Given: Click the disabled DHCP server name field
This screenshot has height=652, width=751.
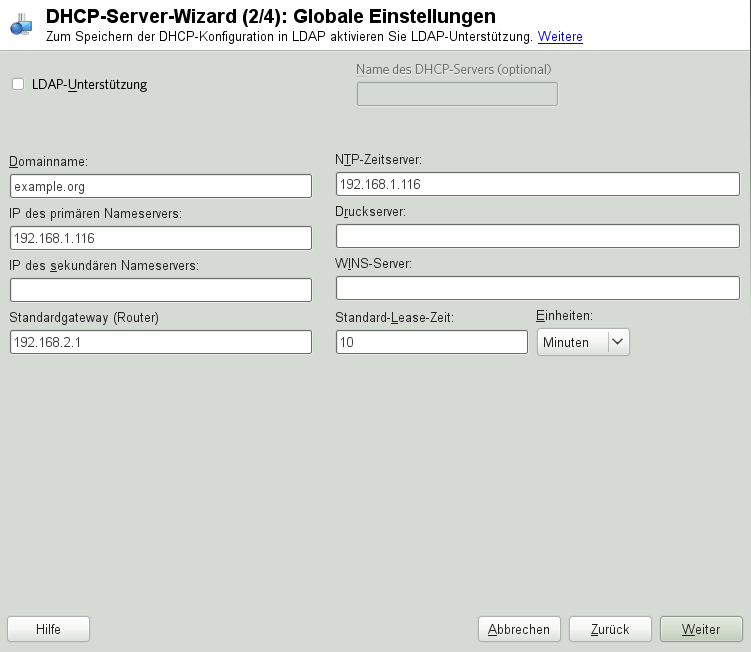Looking at the screenshot, I should click(457, 94).
